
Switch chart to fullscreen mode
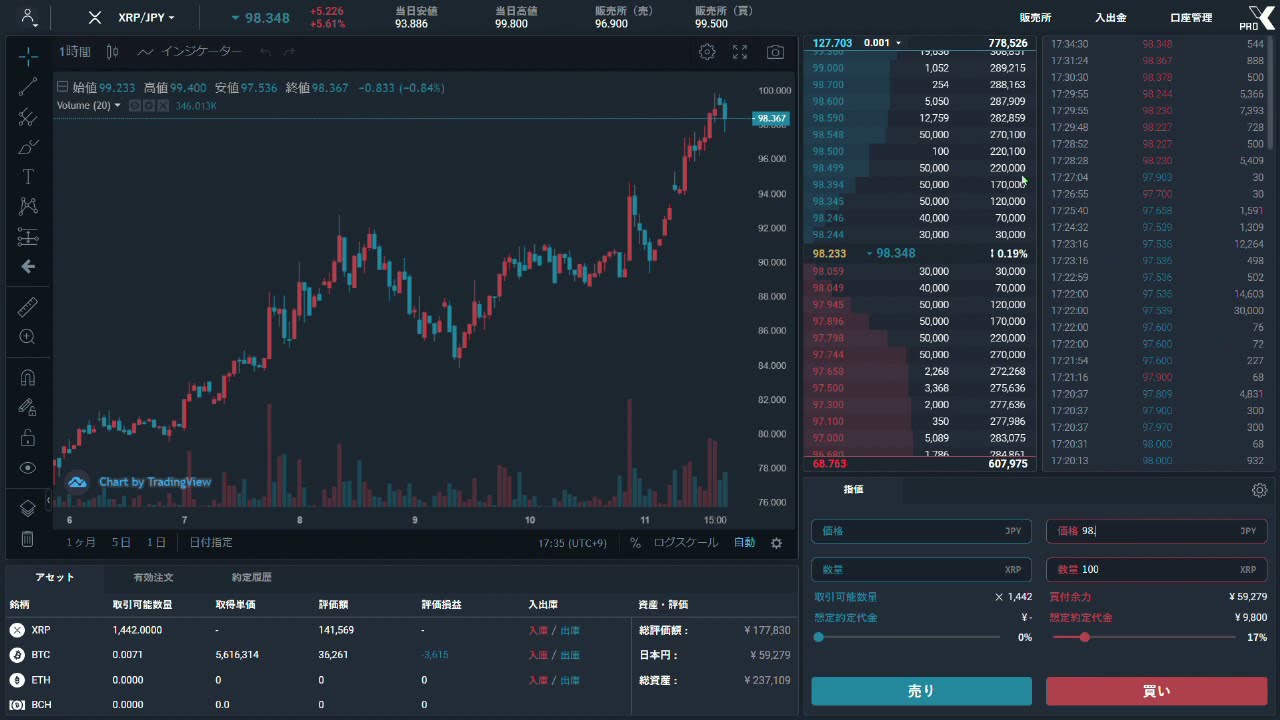(x=740, y=52)
